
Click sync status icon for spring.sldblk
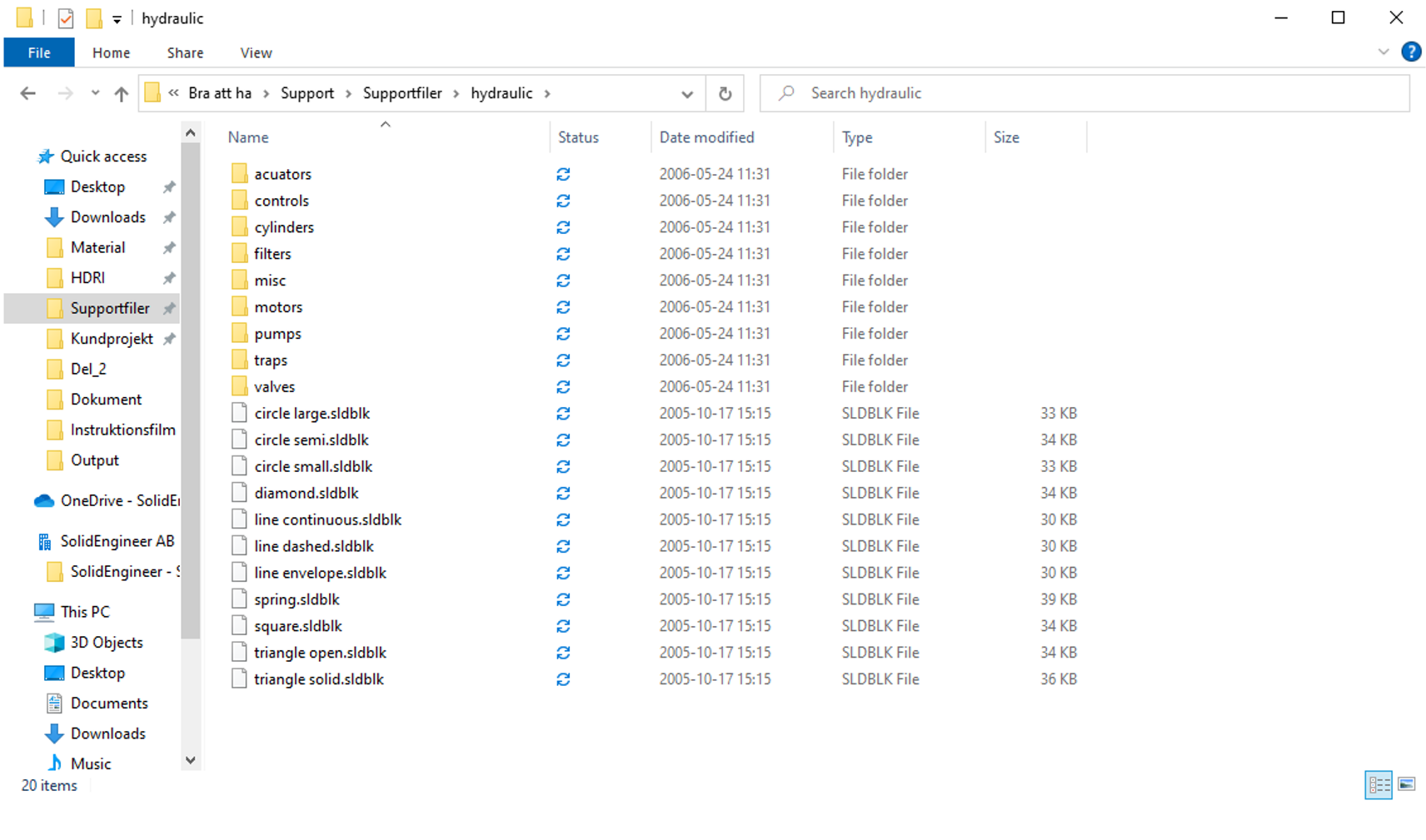coord(563,599)
